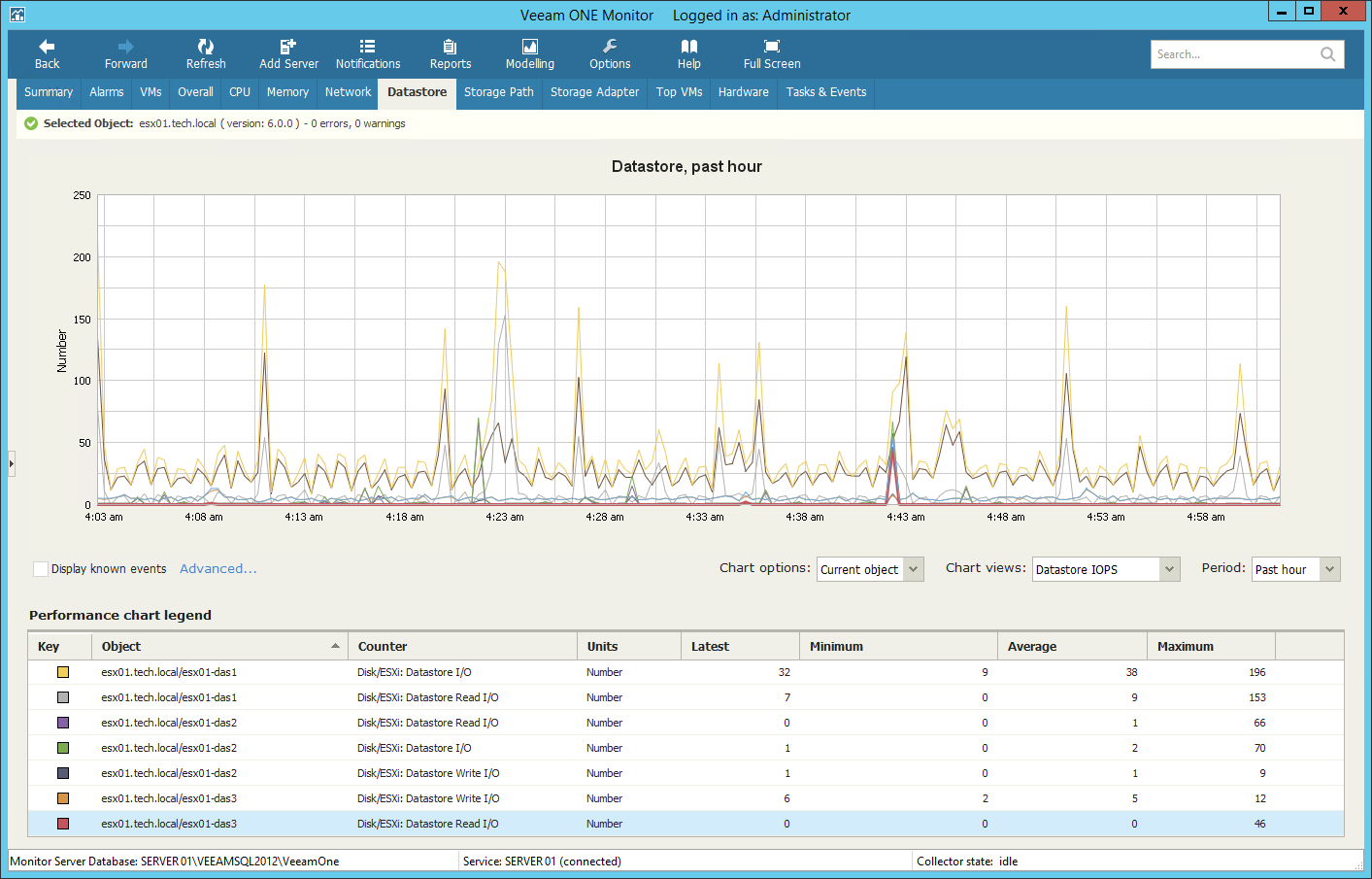Screen dimensions: 1372x879
Task: Select esx01-das1 Datastore I/O object name
Action: pos(169,672)
